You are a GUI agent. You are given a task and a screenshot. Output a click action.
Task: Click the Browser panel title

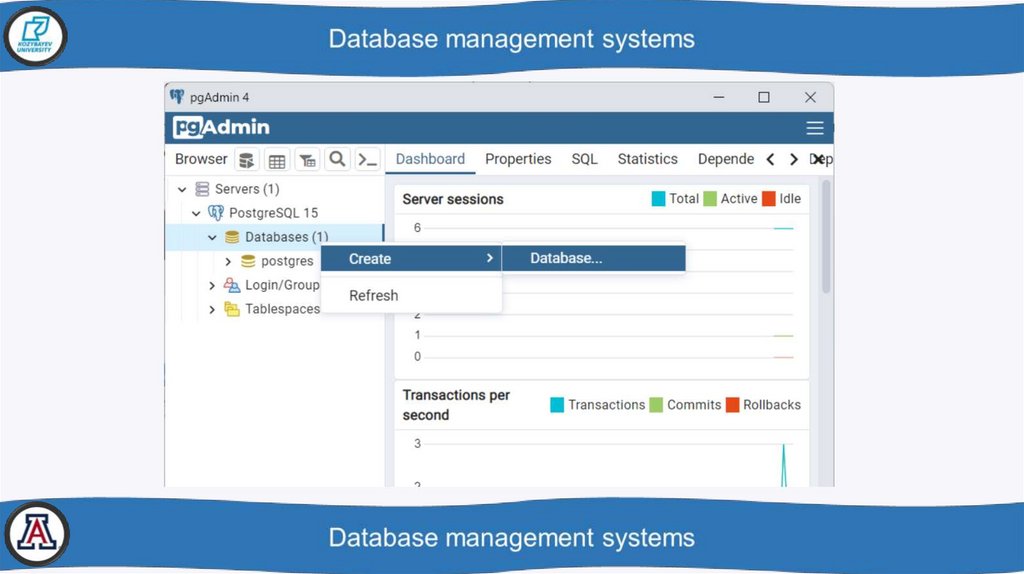point(201,159)
